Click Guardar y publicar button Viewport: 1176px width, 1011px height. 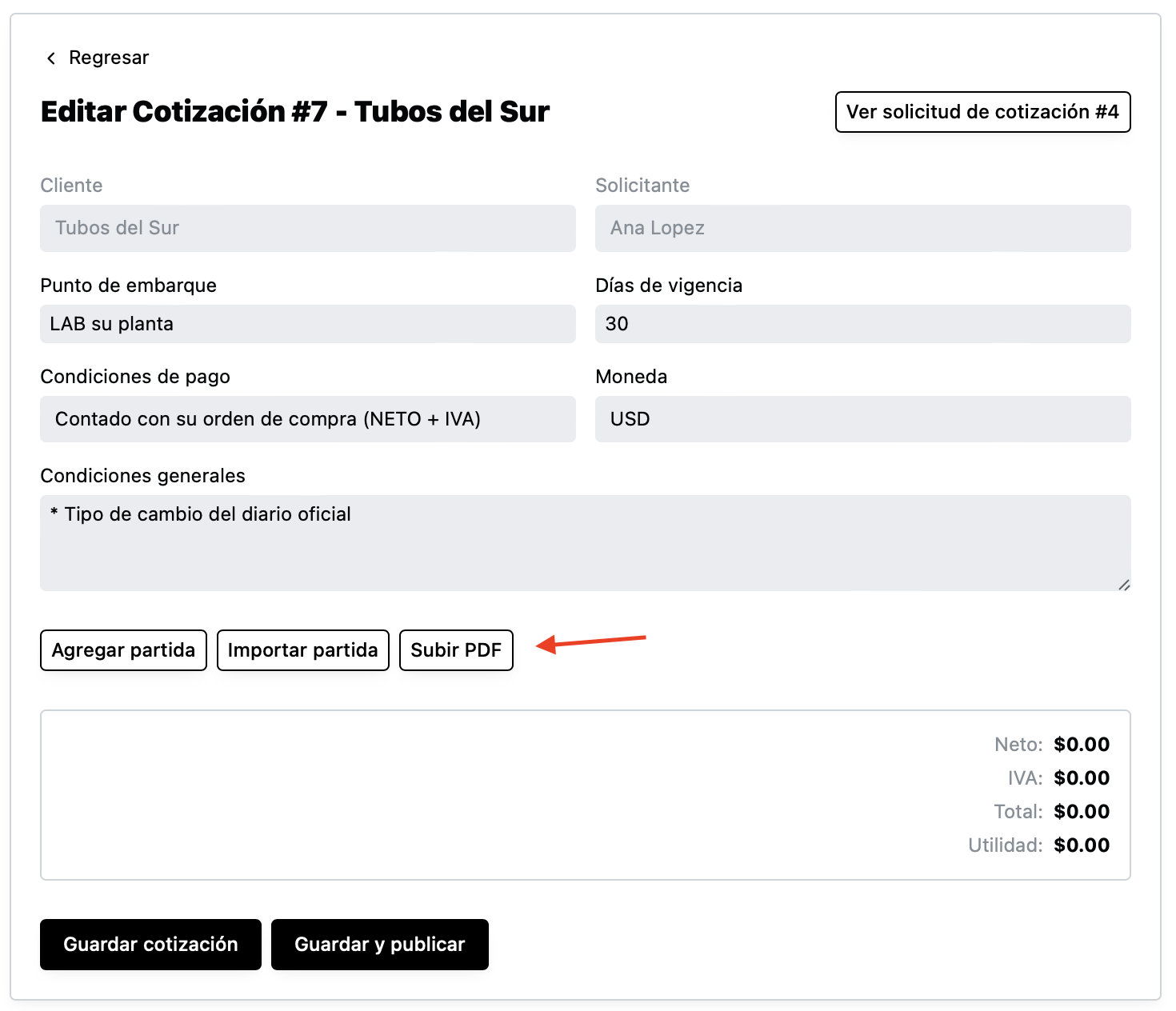(379, 945)
